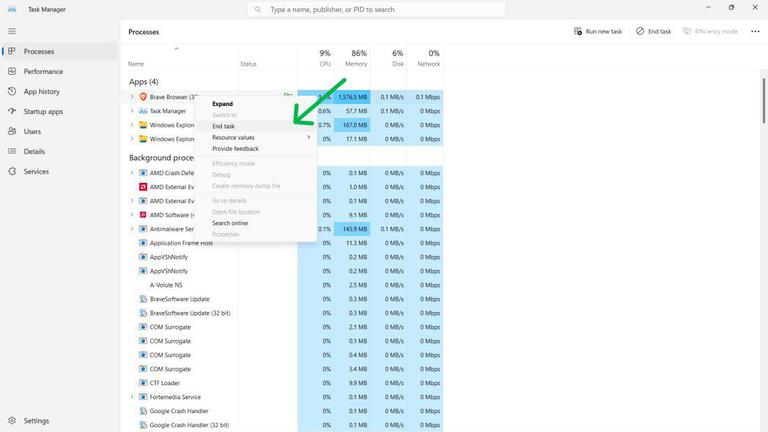The height and width of the screenshot is (432, 768).
Task: Click the Task Manager row icon
Action: tap(143, 111)
